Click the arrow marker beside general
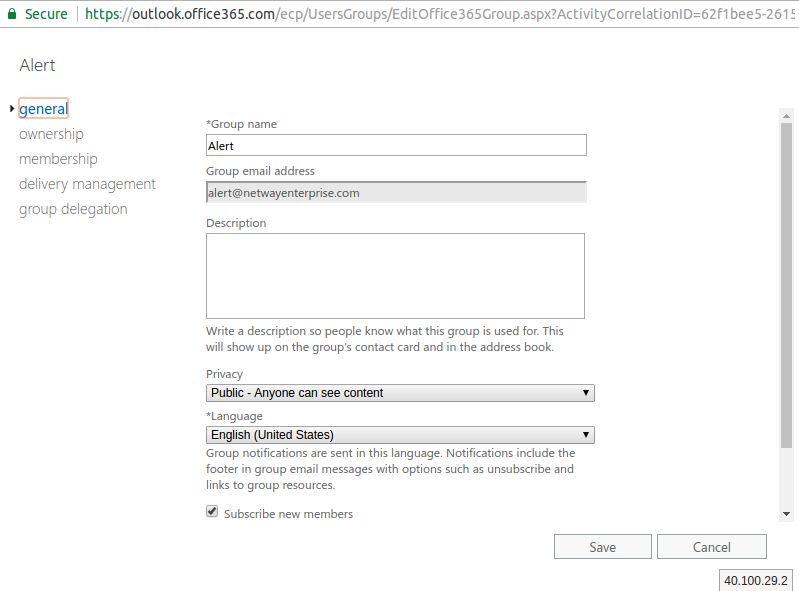The height and width of the screenshot is (591, 799). click(x=11, y=109)
